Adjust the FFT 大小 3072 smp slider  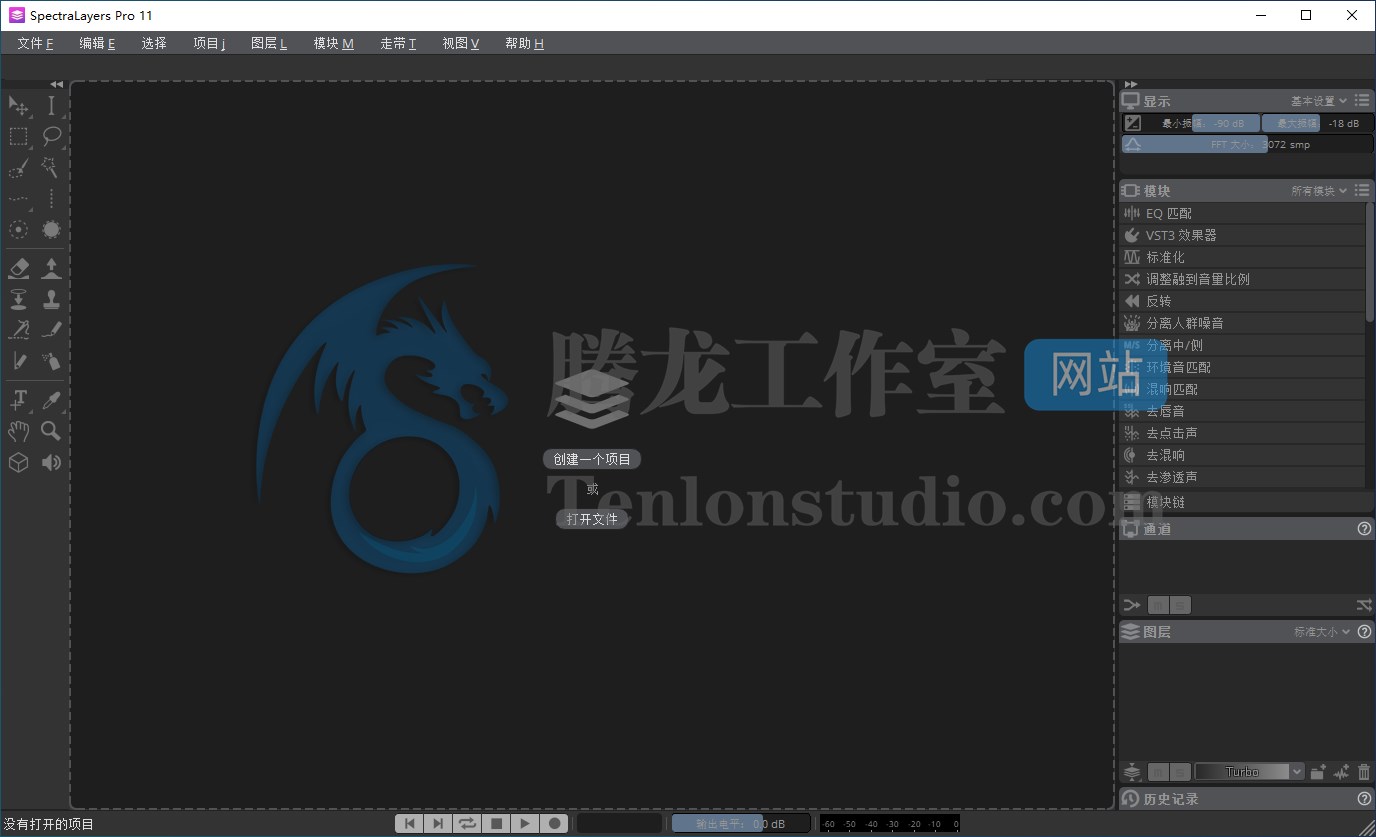(1247, 144)
